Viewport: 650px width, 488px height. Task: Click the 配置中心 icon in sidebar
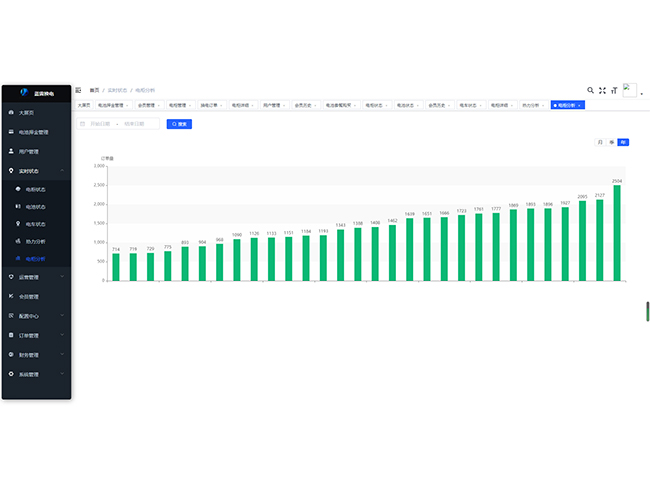[x=11, y=316]
